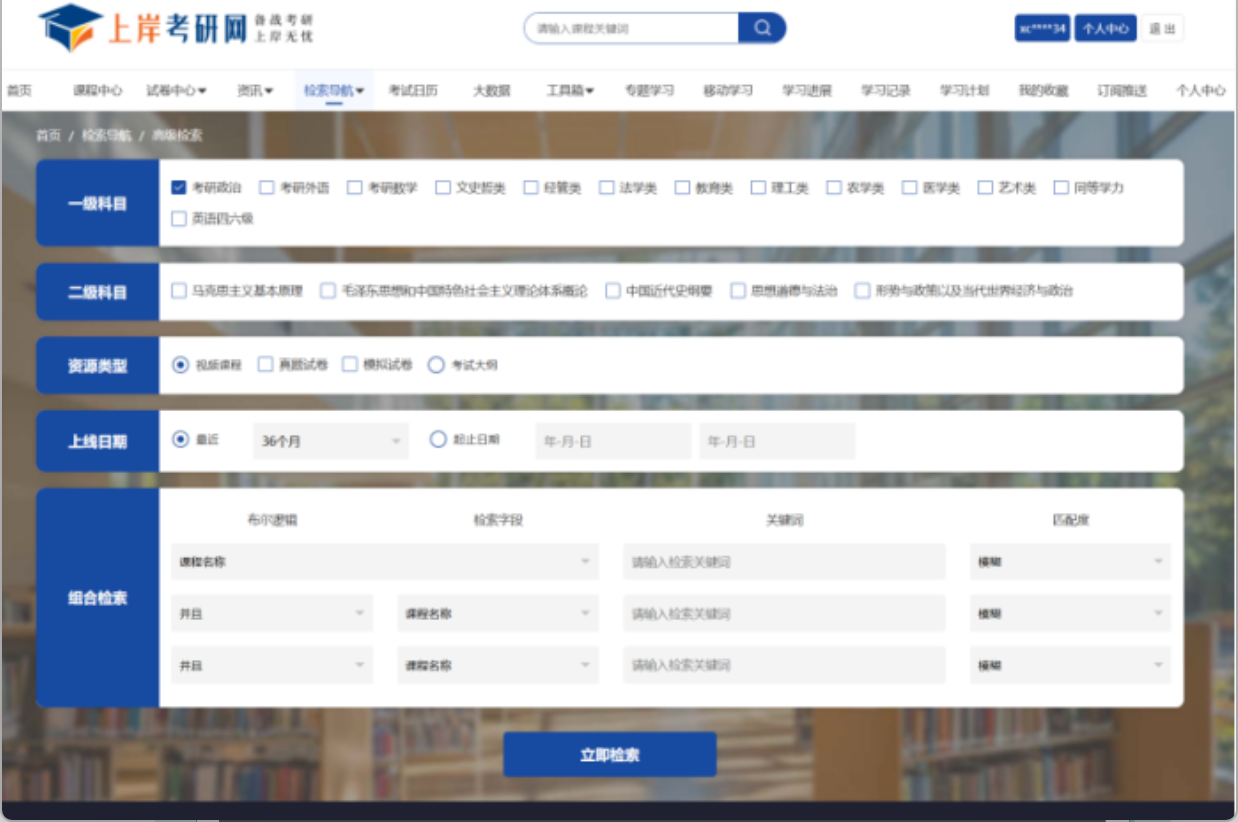Screen dimensions: 1238x822
Task: Open the second row 并且 logic dropdown
Action: pyautogui.click(x=271, y=614)
